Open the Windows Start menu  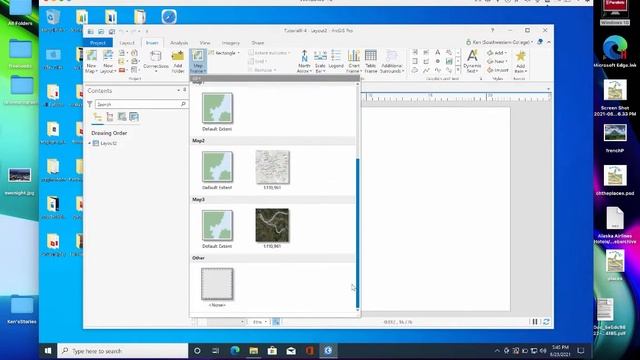coord(48,351)
